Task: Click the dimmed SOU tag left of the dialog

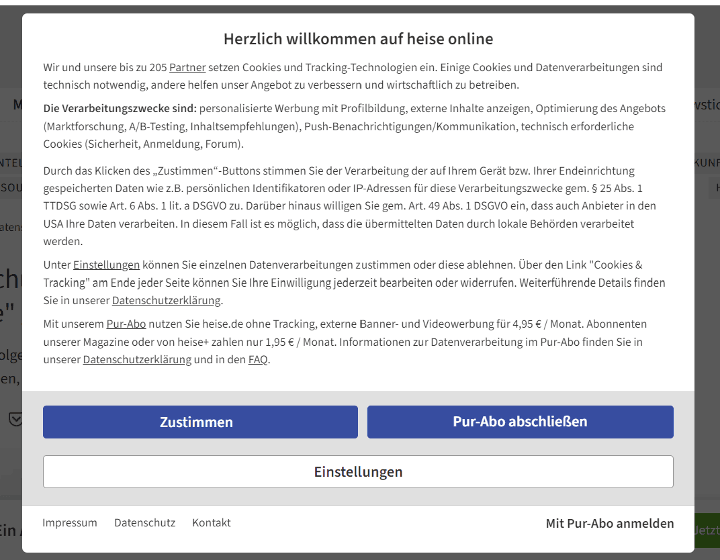Action: tap(11, 187)
